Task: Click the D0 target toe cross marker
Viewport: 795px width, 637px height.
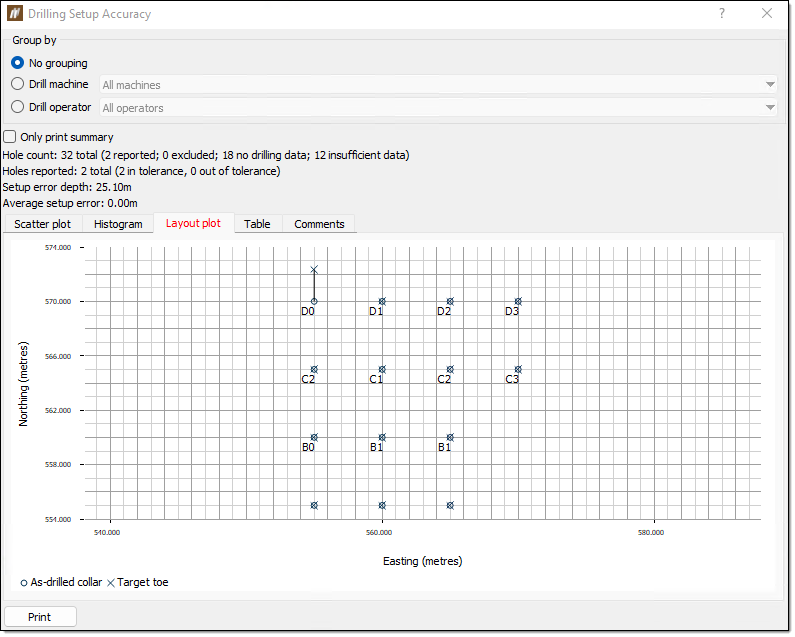Action: (x=314, y=269)
